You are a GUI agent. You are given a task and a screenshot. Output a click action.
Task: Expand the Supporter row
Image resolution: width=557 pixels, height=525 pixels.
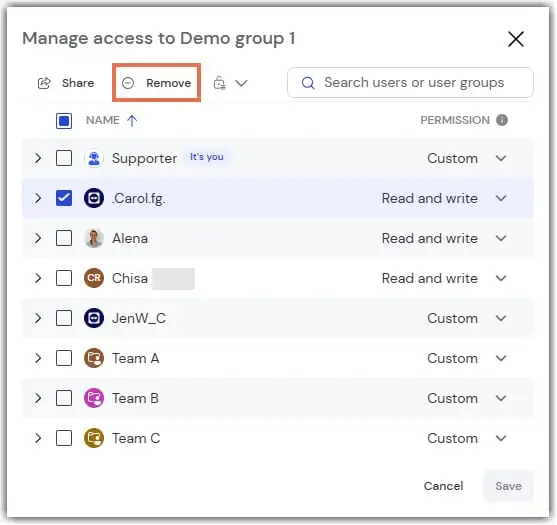coord(38,158)
